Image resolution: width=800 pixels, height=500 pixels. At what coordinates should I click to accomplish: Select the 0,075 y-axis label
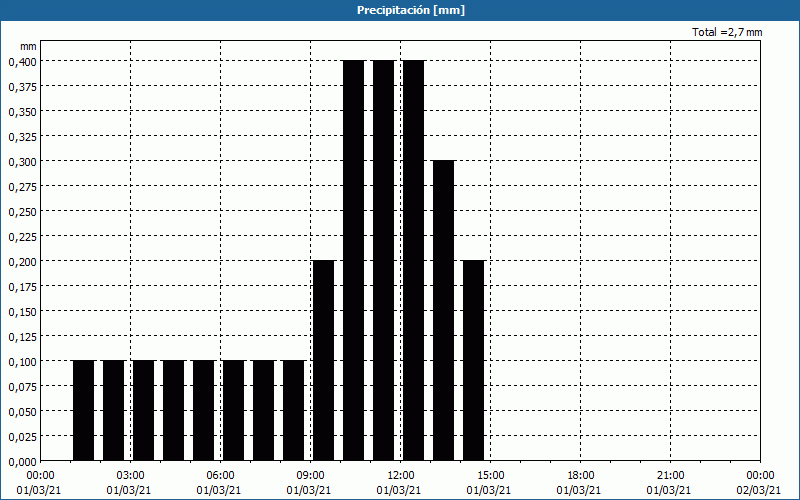coord(23,386)
